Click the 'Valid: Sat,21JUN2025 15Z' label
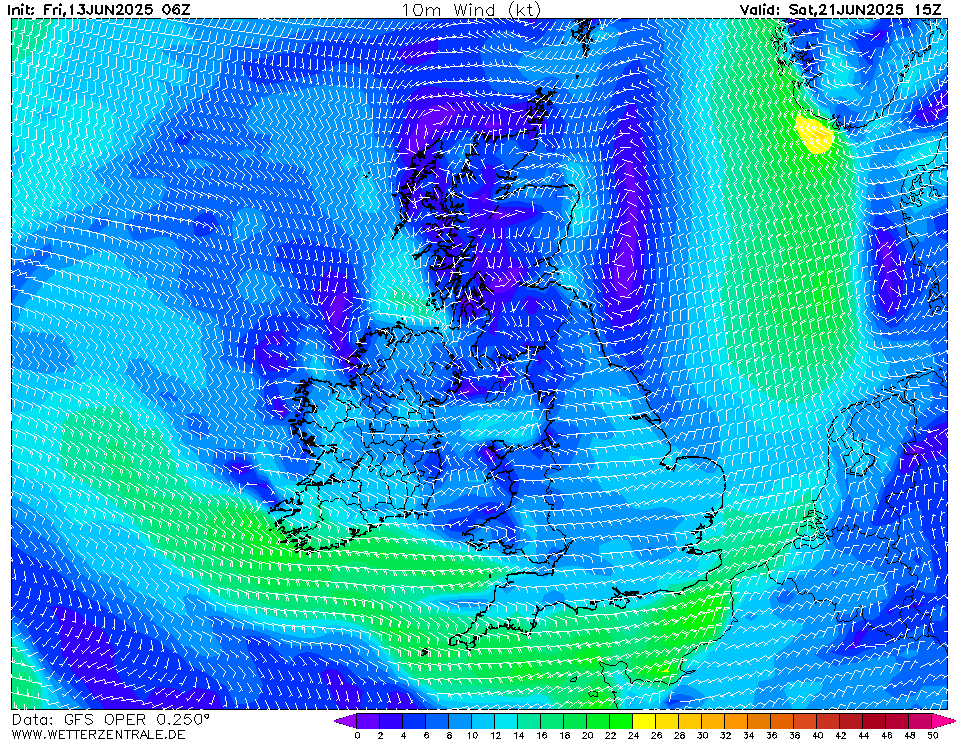 coord(840,9)
